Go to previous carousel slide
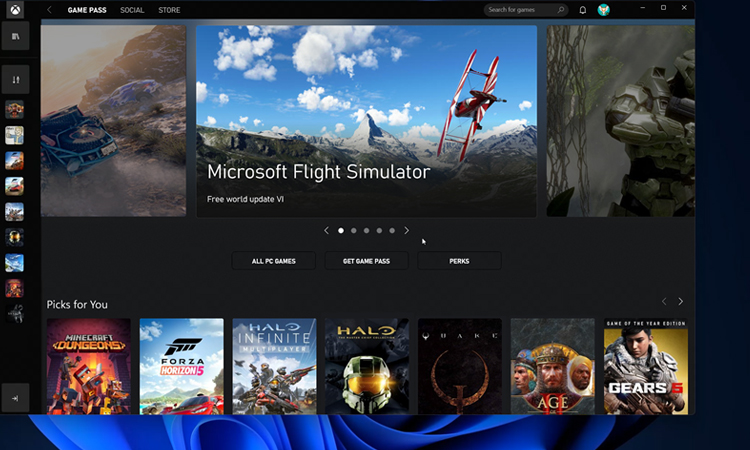The width and height of the screenshot is (750, 450). click(x=326, y=230)
